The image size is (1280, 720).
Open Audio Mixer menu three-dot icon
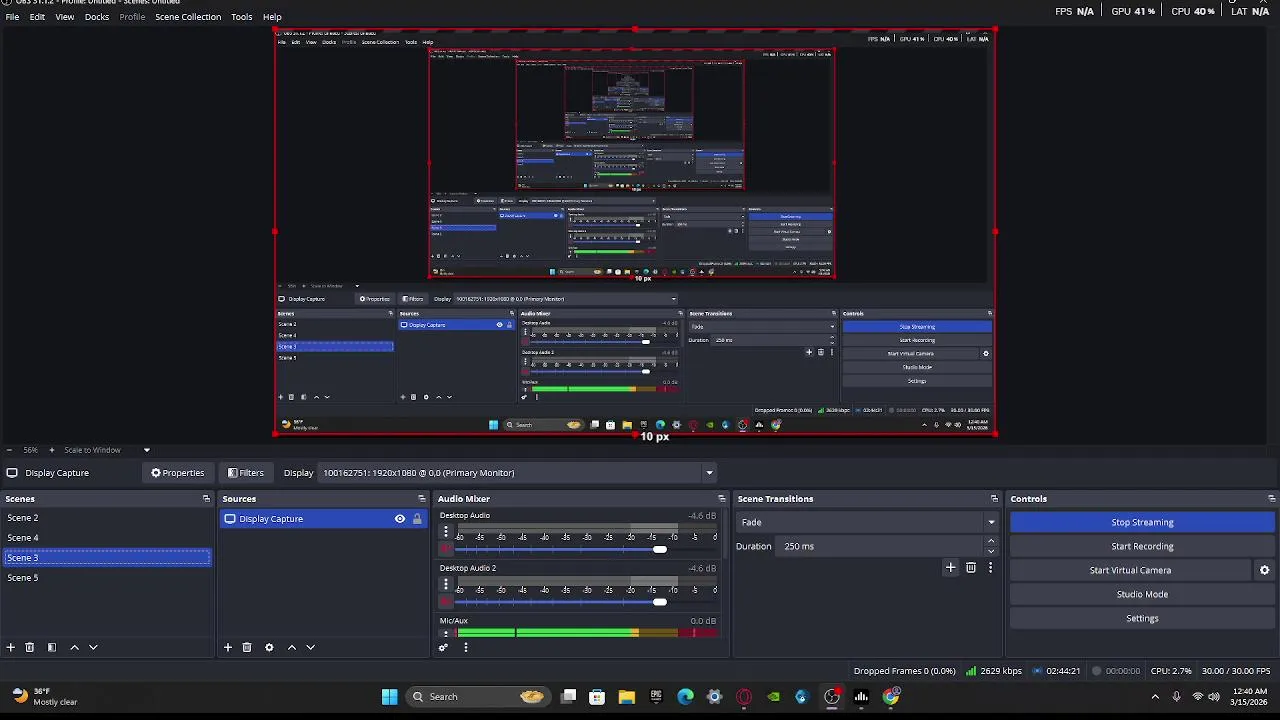465,647
